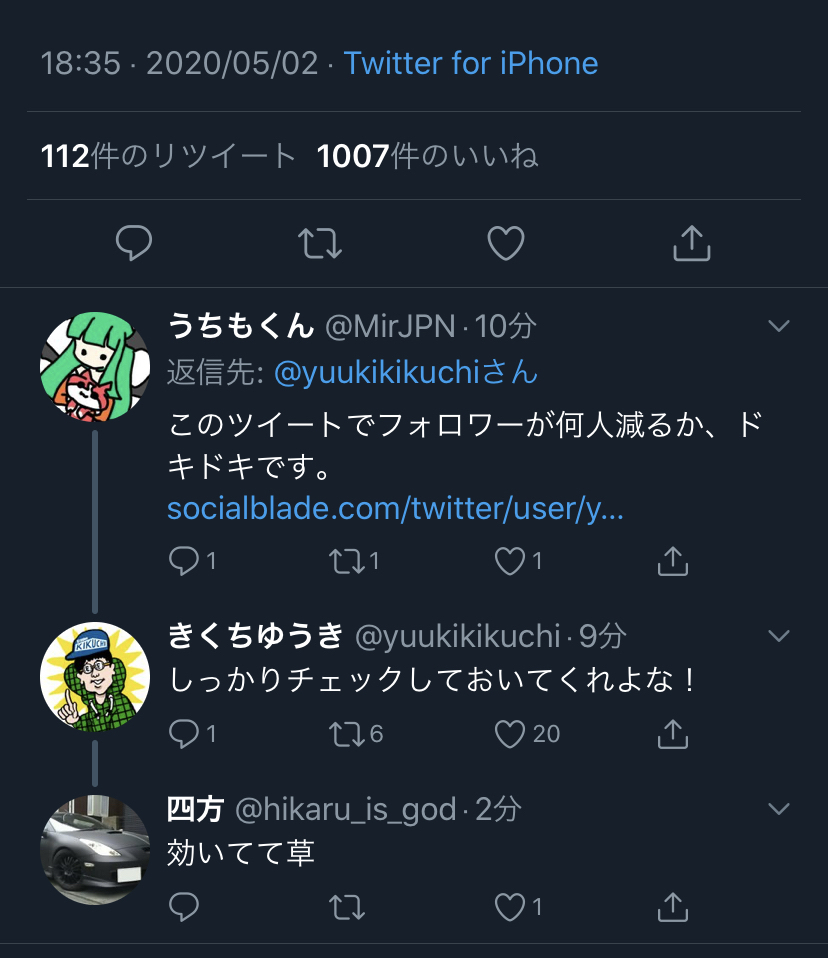Reply to 四方's 効いてて草 tweet
The image size is (828, 958).
click(184, 907)
